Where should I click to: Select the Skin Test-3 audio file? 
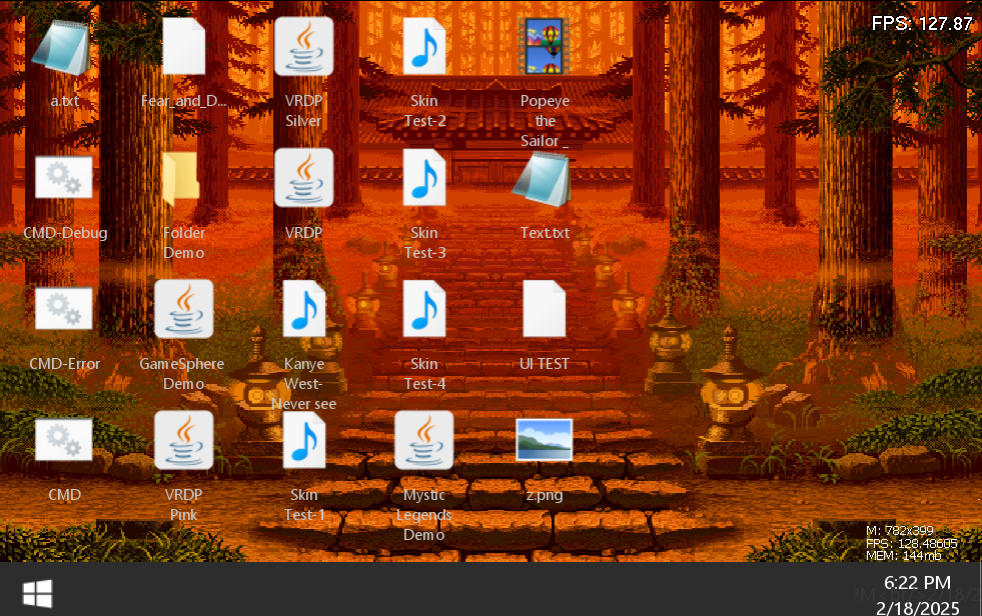(424, 178)
